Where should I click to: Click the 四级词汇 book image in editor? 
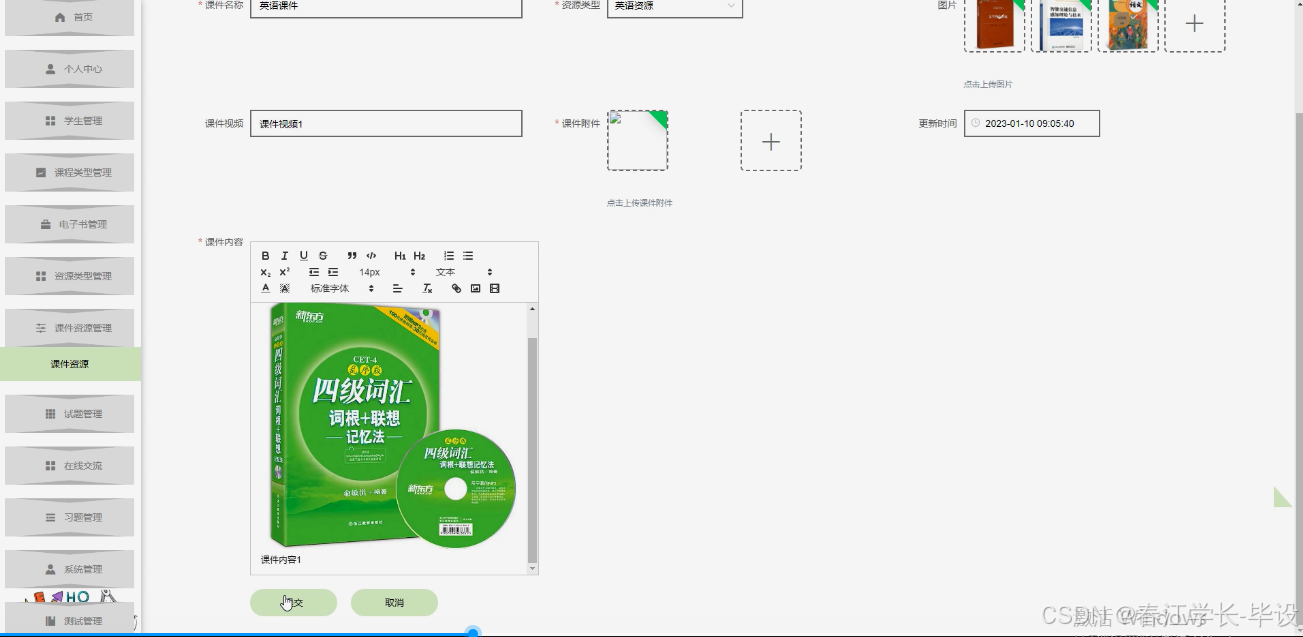pyautogui.click(x=392, y=426)
